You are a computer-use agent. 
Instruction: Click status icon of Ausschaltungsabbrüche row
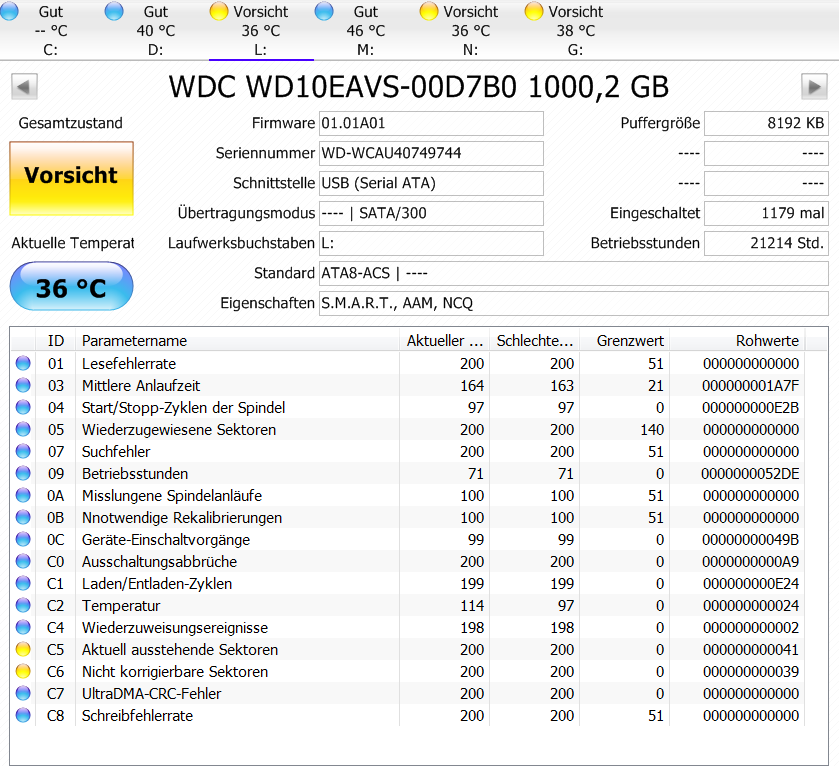(23, 561)
